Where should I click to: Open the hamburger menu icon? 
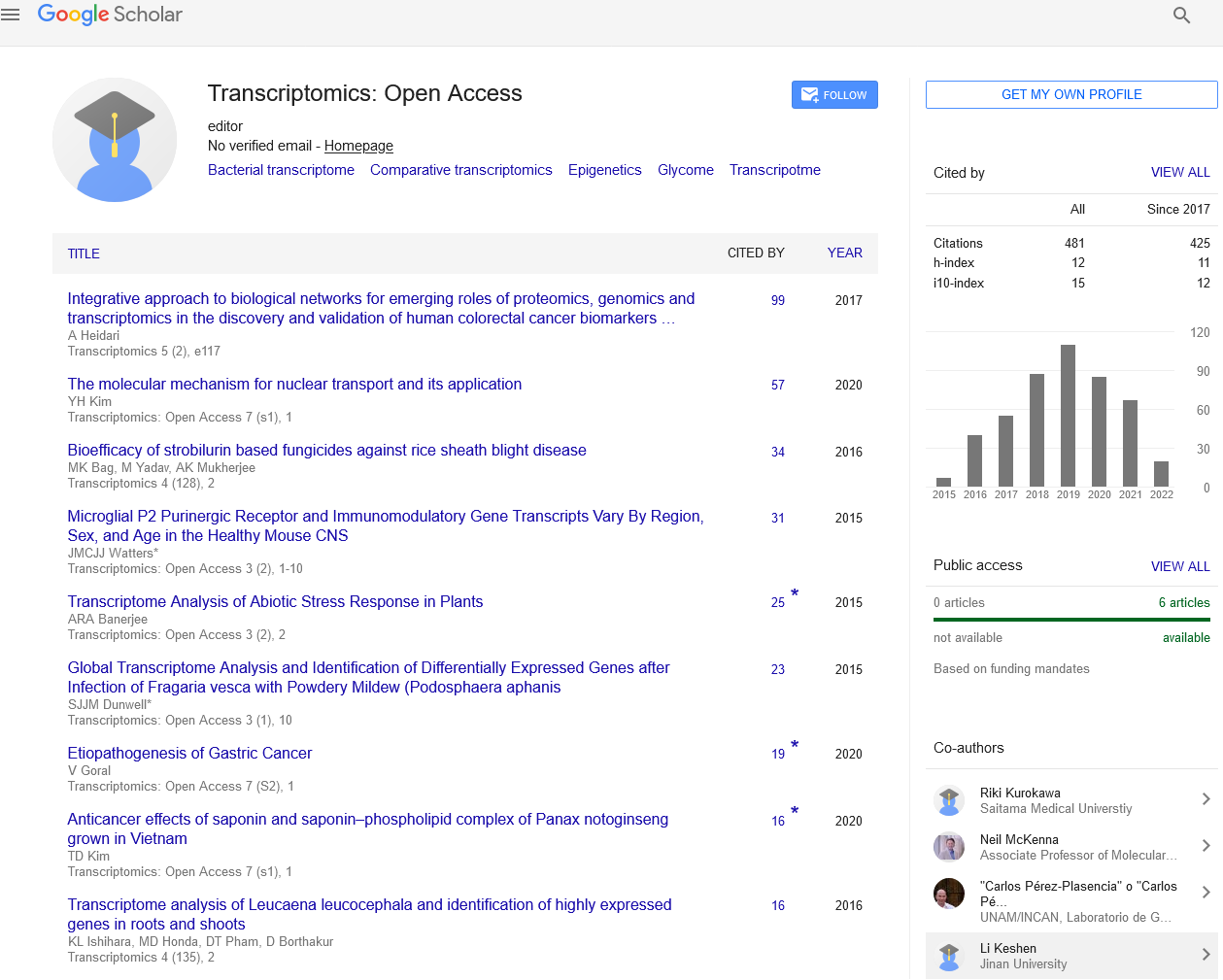11,15
